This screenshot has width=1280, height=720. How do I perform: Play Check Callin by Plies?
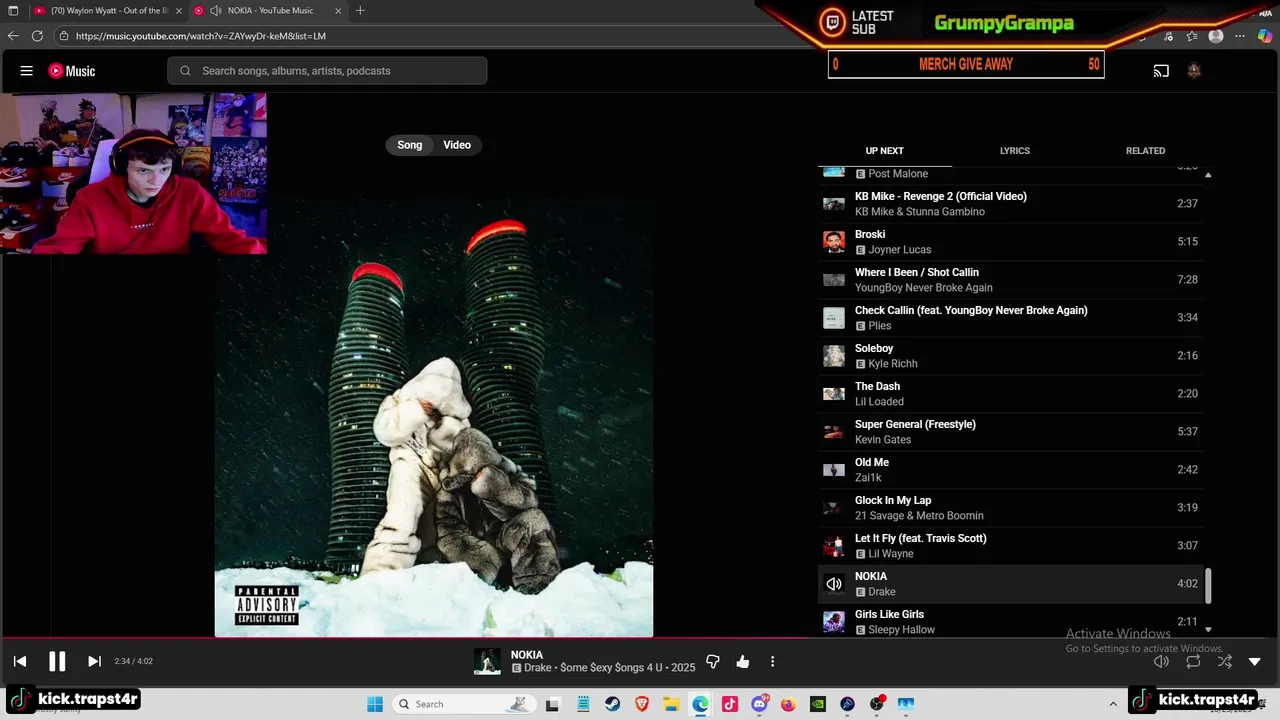point(1010,318)
